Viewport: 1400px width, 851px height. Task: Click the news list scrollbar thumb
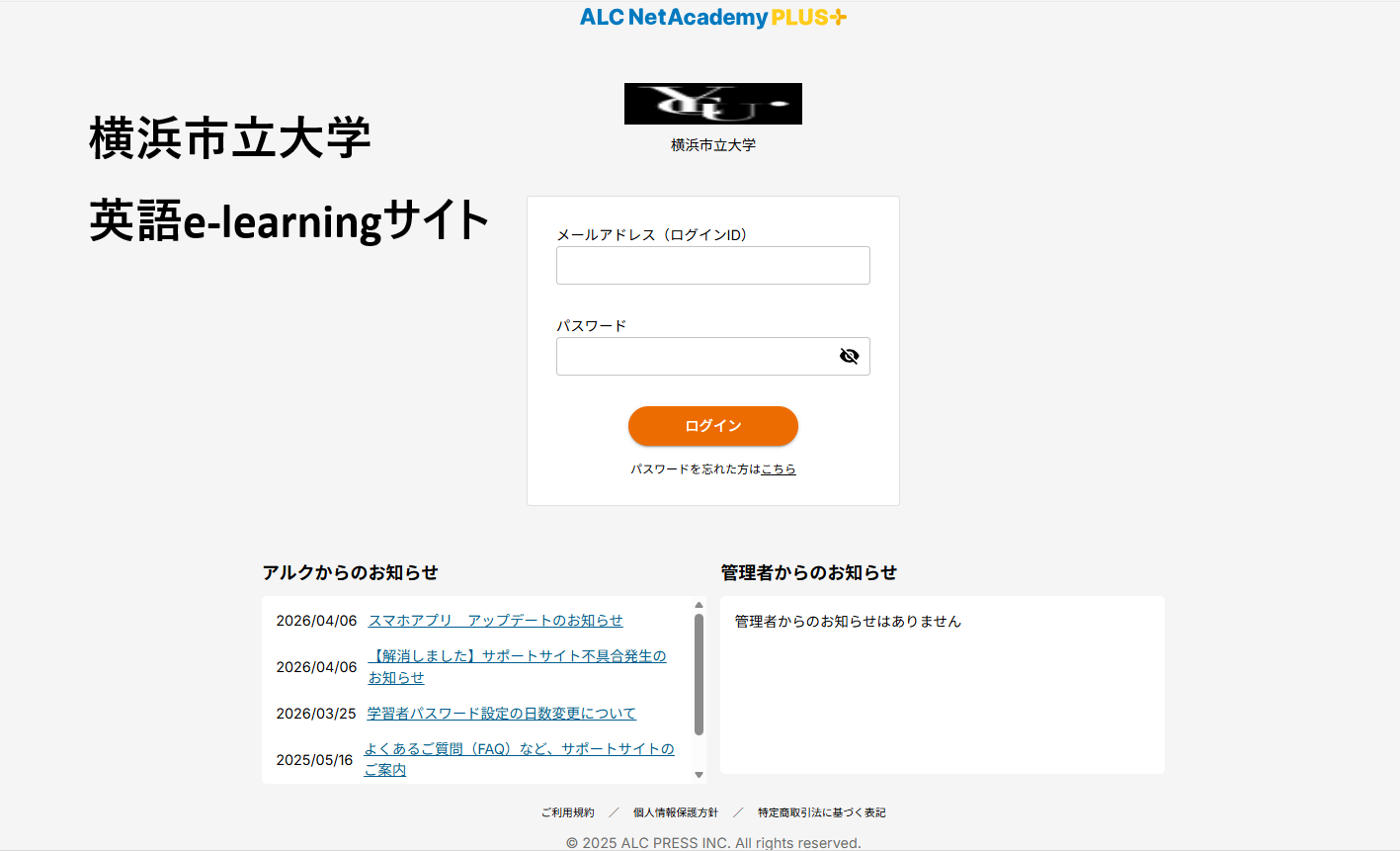699,674
